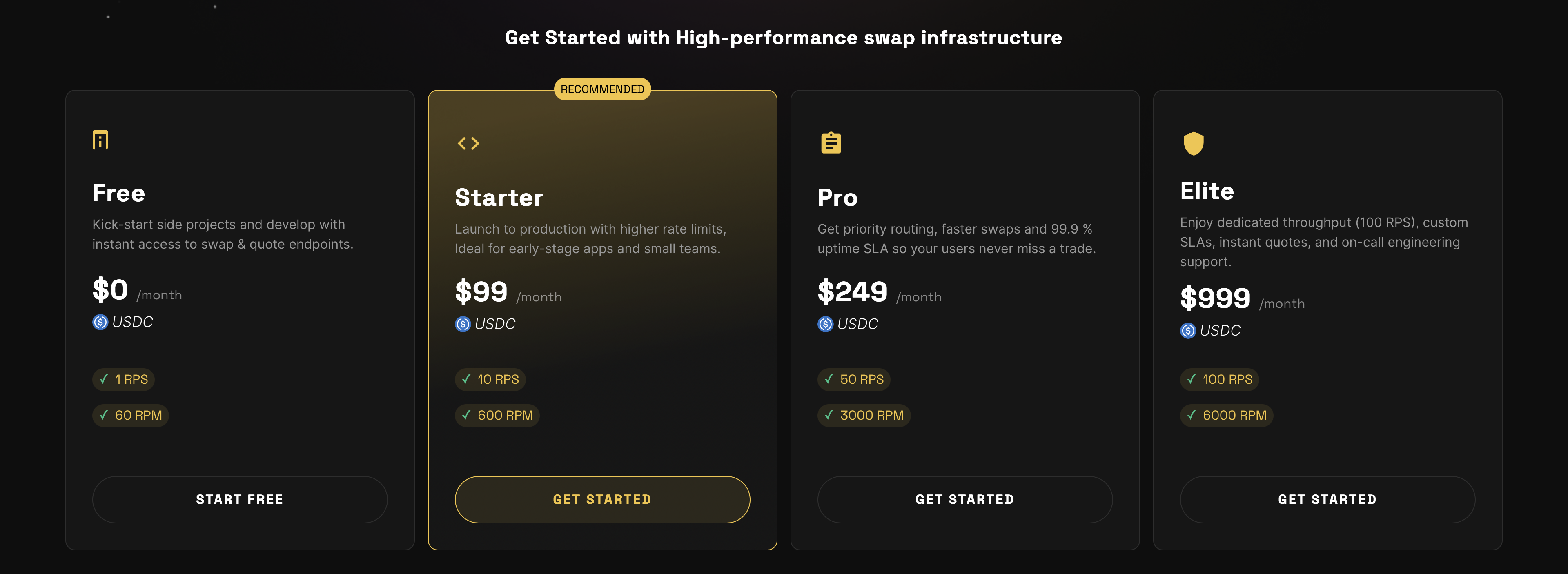Viewport: 1568px width, 574px height.
Task: Click the START FREE button
Action: tap(239, 499)
